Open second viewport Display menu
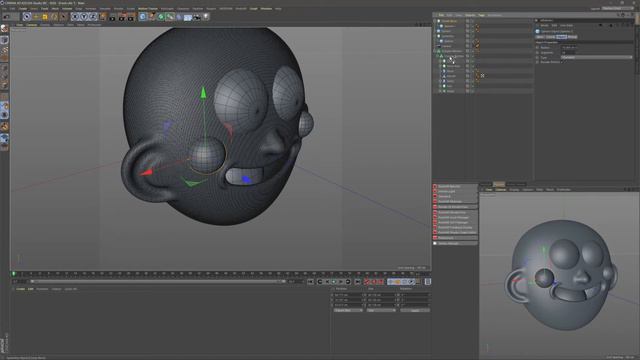Screen dimensions: 640x360 513,189
